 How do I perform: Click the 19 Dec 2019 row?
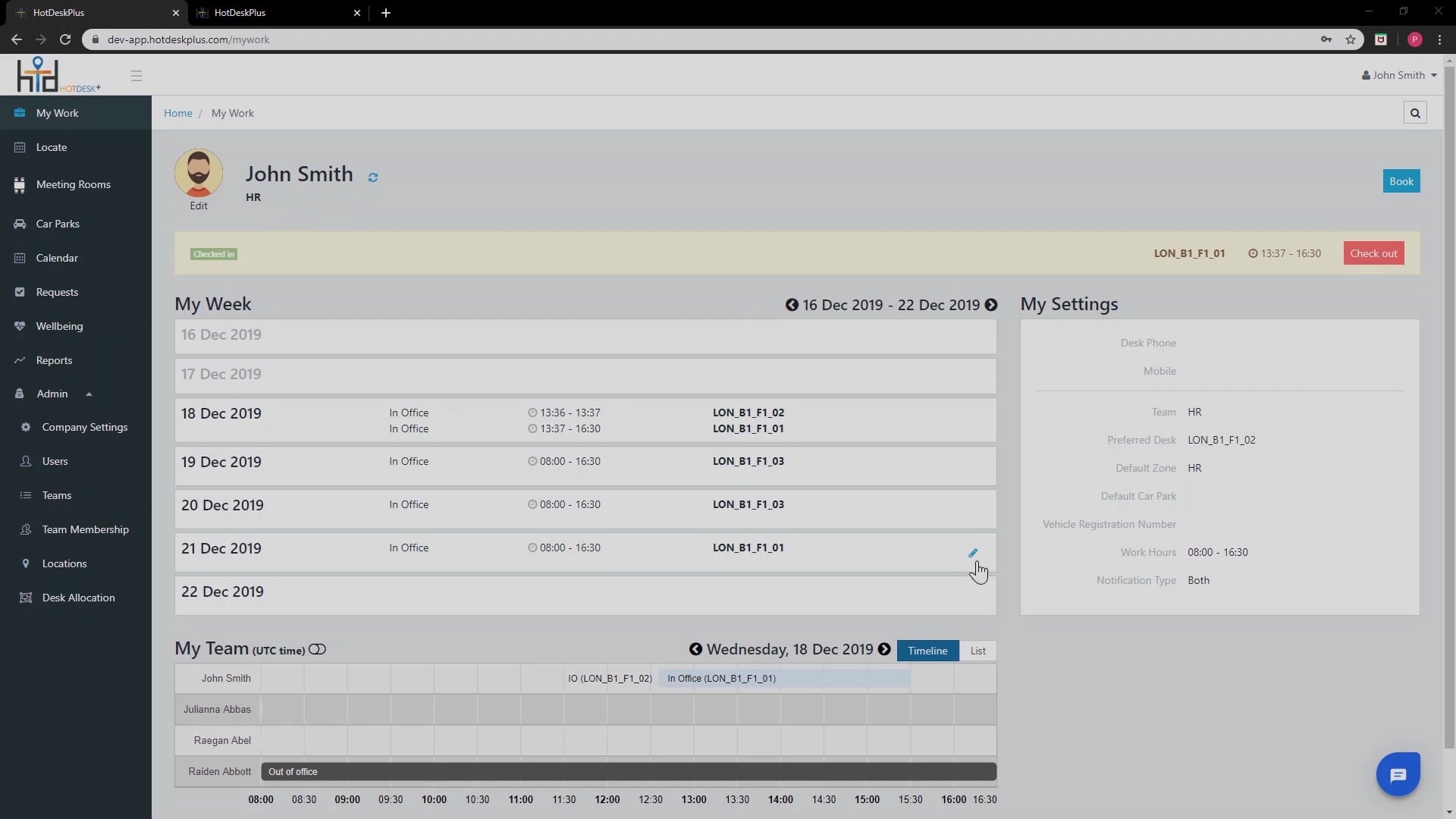click(x=585, y=466)
